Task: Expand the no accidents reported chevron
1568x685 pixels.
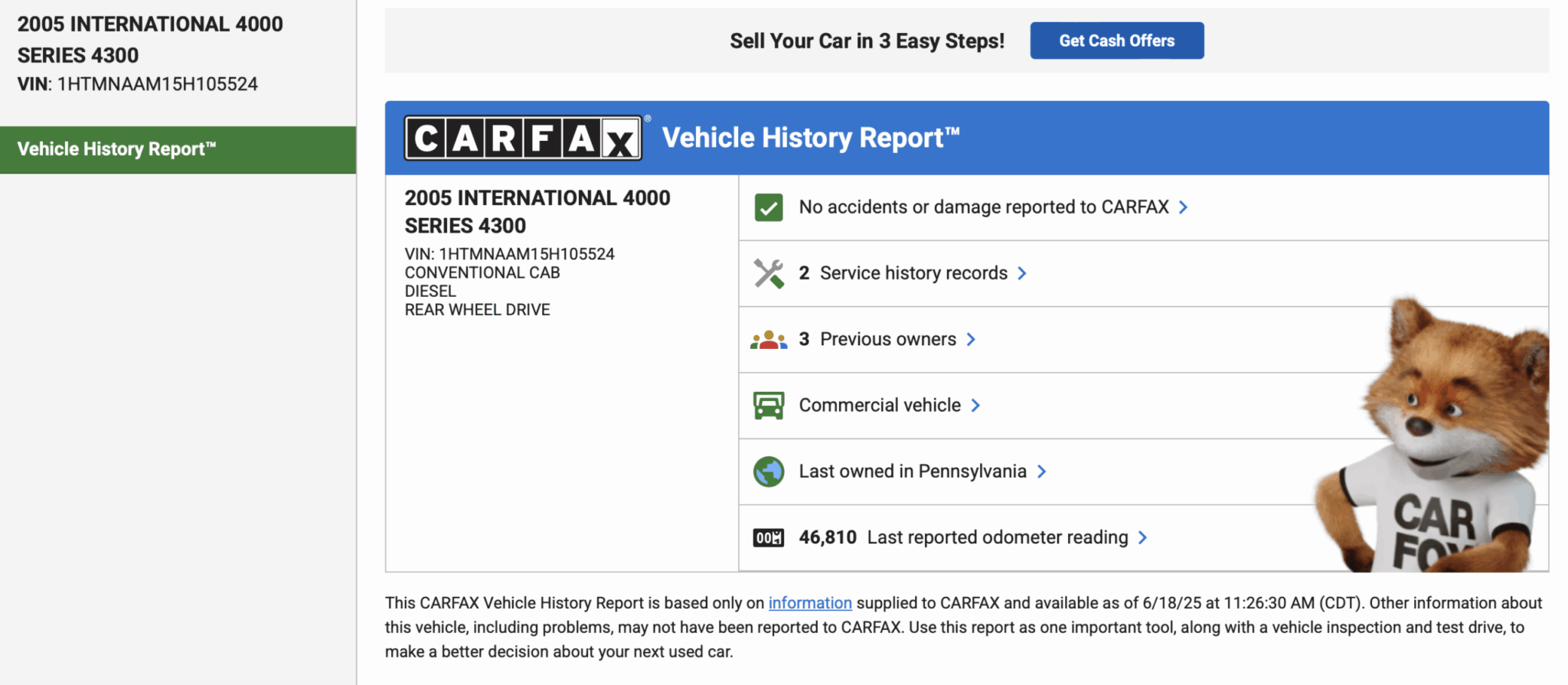Action: (1184, 207)
